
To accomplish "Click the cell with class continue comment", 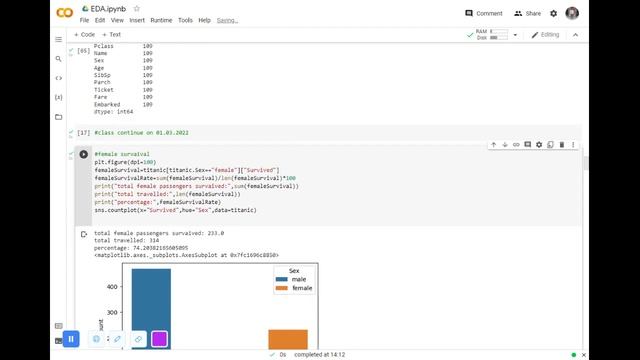I will [327, 133].
